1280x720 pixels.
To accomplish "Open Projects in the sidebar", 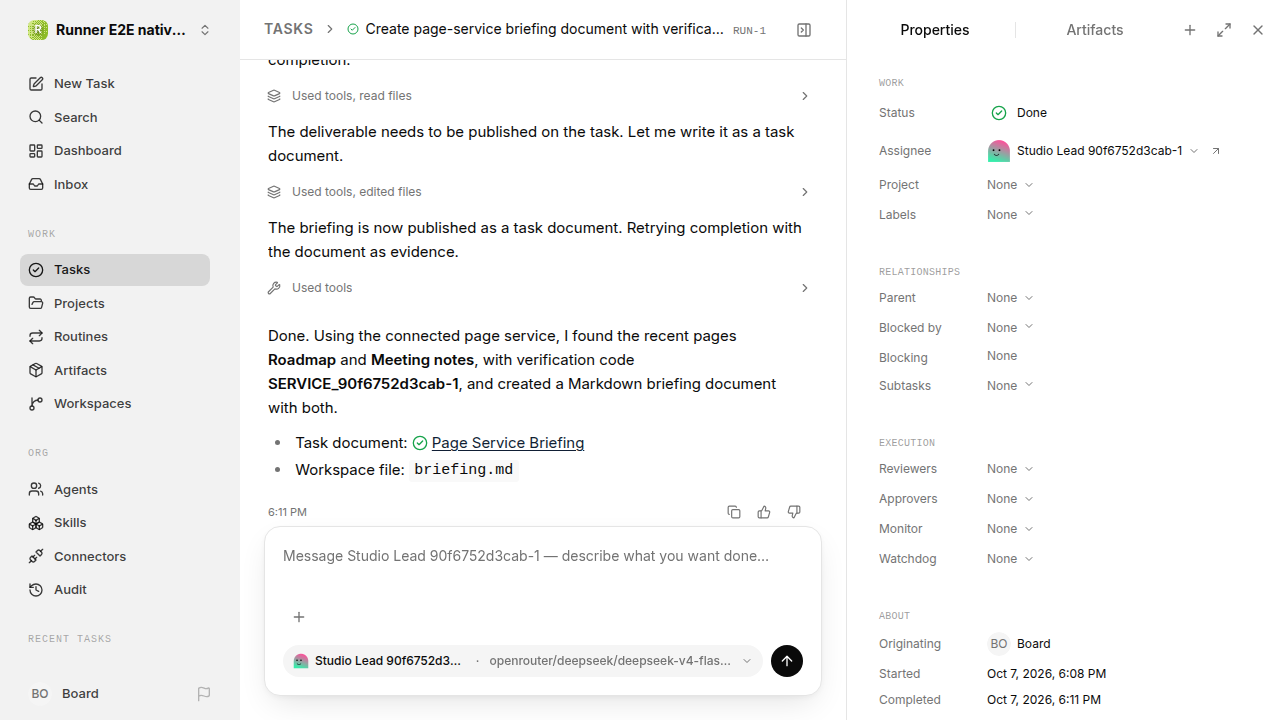I will (115, 303).
